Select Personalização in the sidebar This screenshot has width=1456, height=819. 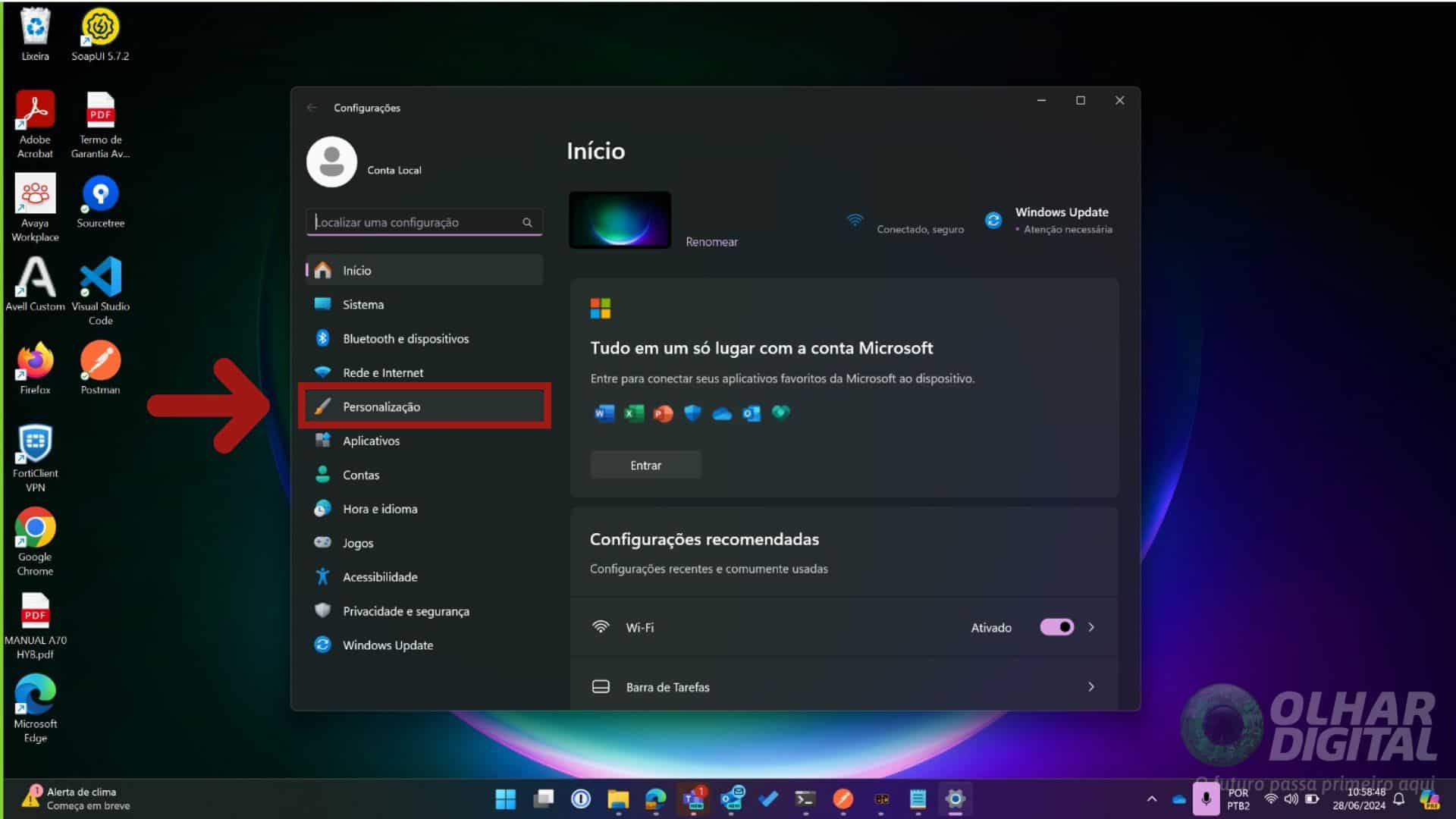[424, 406]
